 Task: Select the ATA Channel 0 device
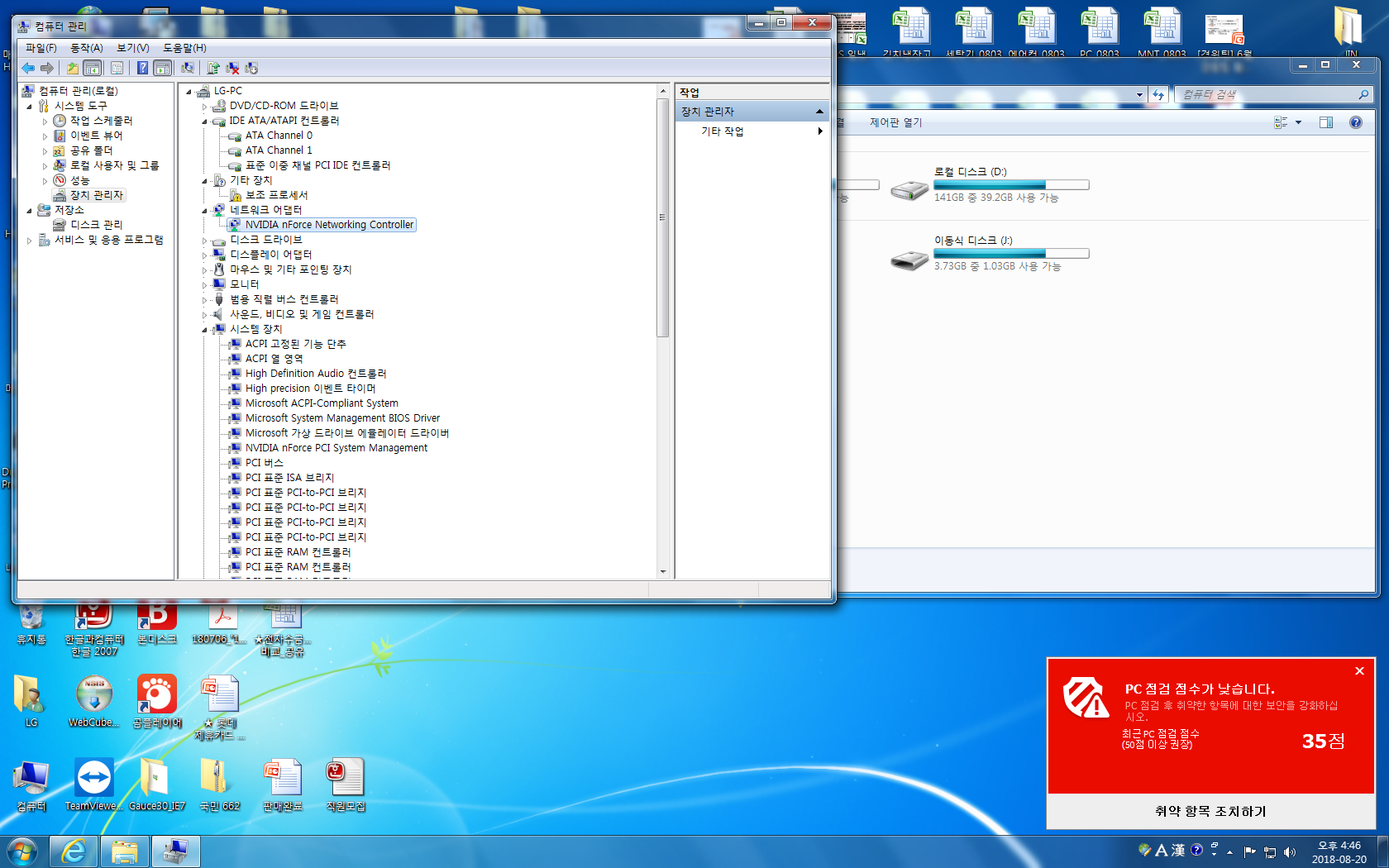pos(279,136)
